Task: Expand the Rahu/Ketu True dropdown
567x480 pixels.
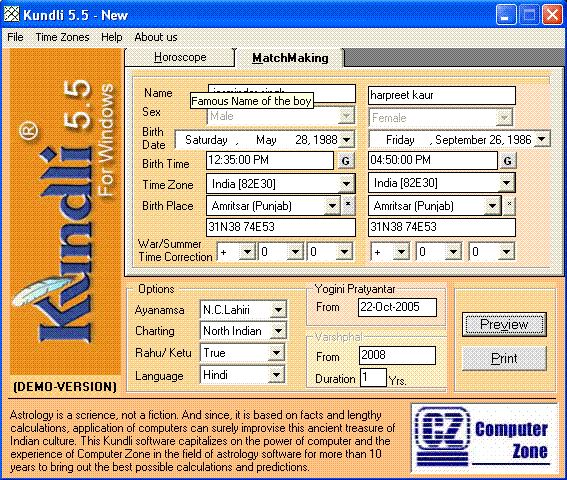Action: [x=276, y=353]
